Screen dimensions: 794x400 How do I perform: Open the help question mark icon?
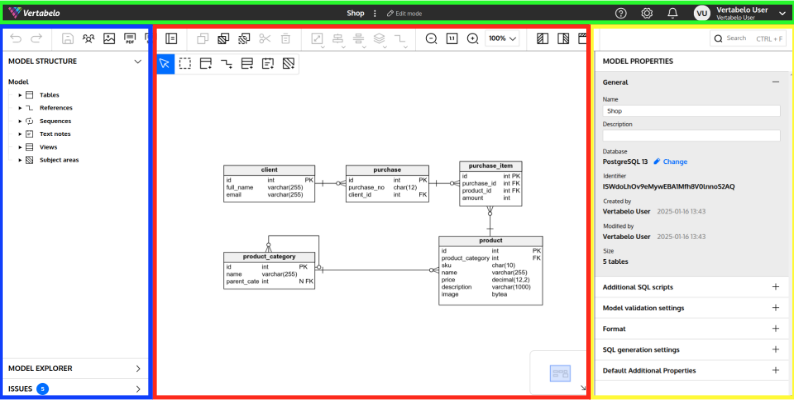(620, 14)
